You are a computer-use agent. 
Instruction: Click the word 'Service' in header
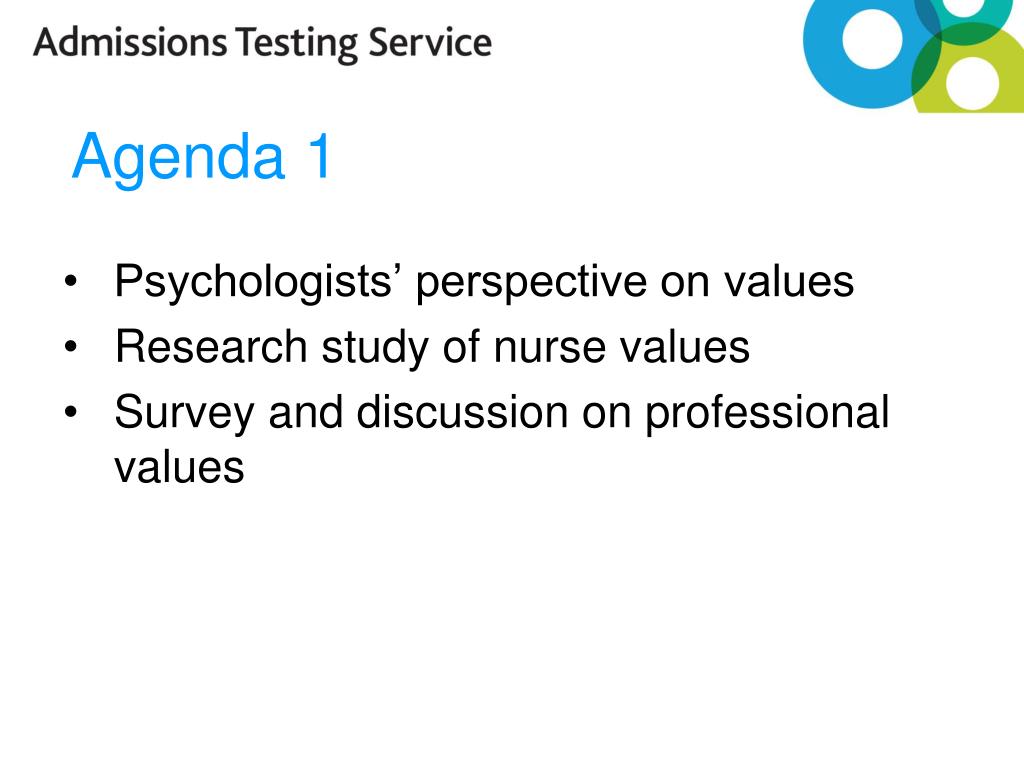[430, 42]
